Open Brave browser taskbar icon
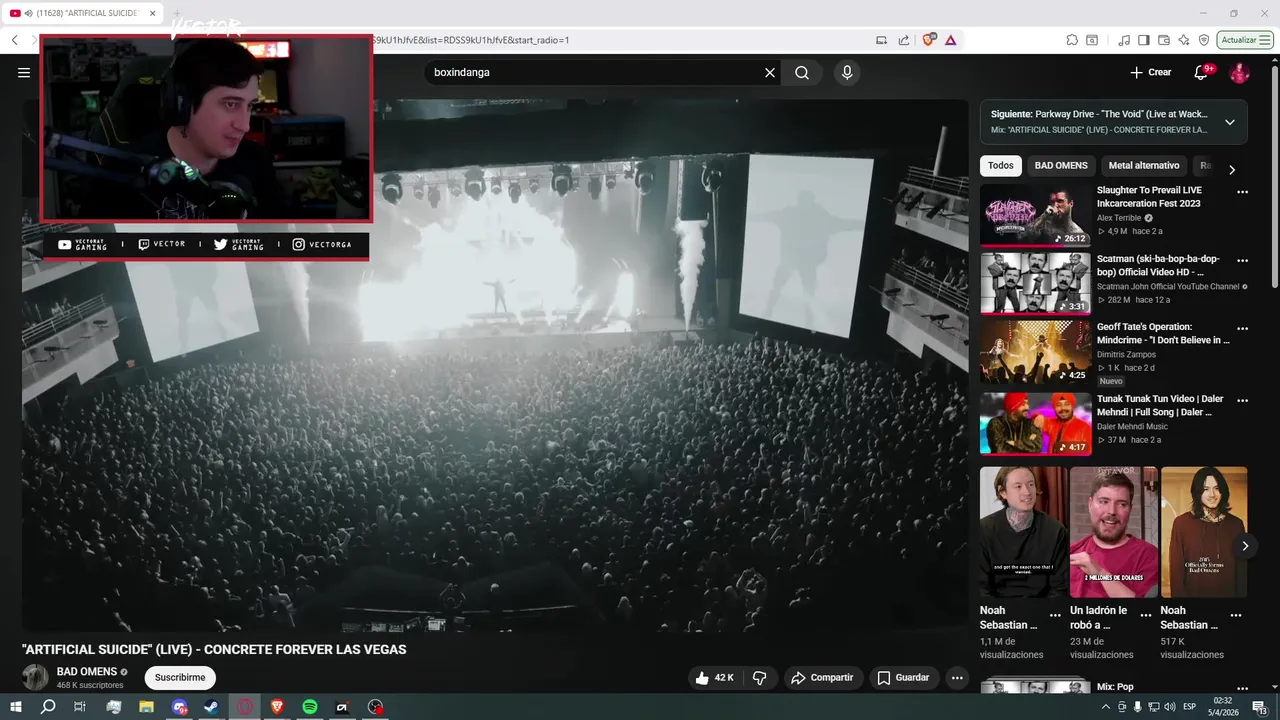 click(277, 706)
